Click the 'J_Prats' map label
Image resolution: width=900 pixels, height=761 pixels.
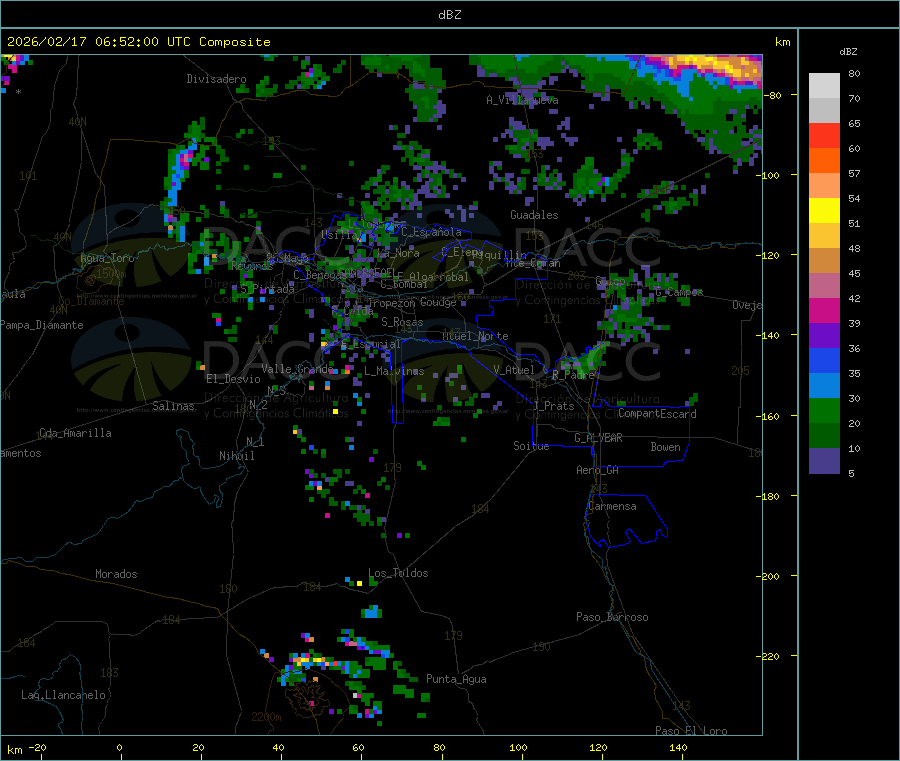tap(554, 405)
